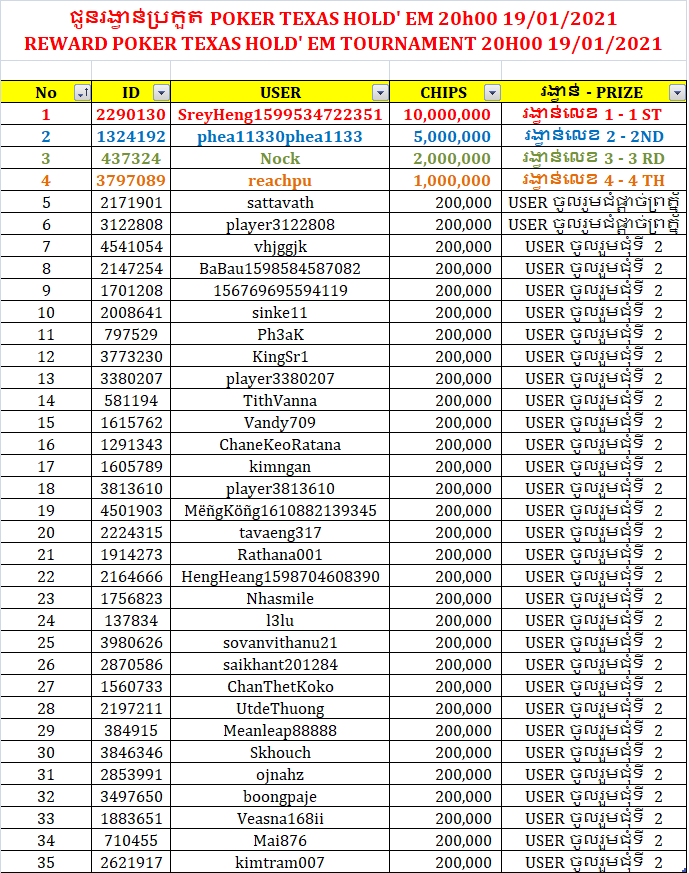Select ID cell 797529
The image size is (689, 873).
click(x=131, y=334)
